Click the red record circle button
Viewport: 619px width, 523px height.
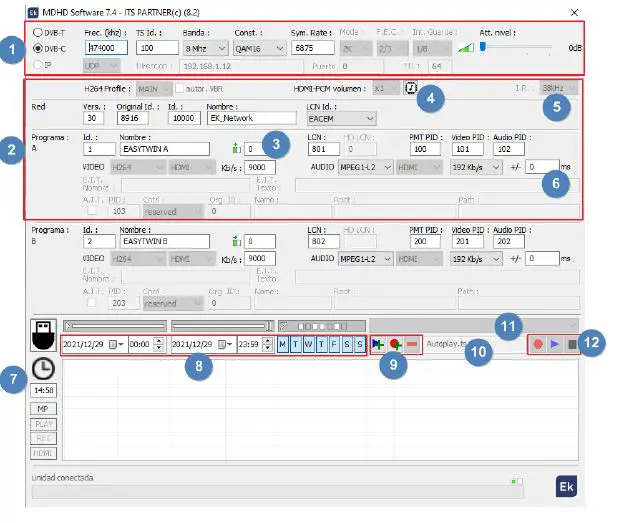point(538,344)
